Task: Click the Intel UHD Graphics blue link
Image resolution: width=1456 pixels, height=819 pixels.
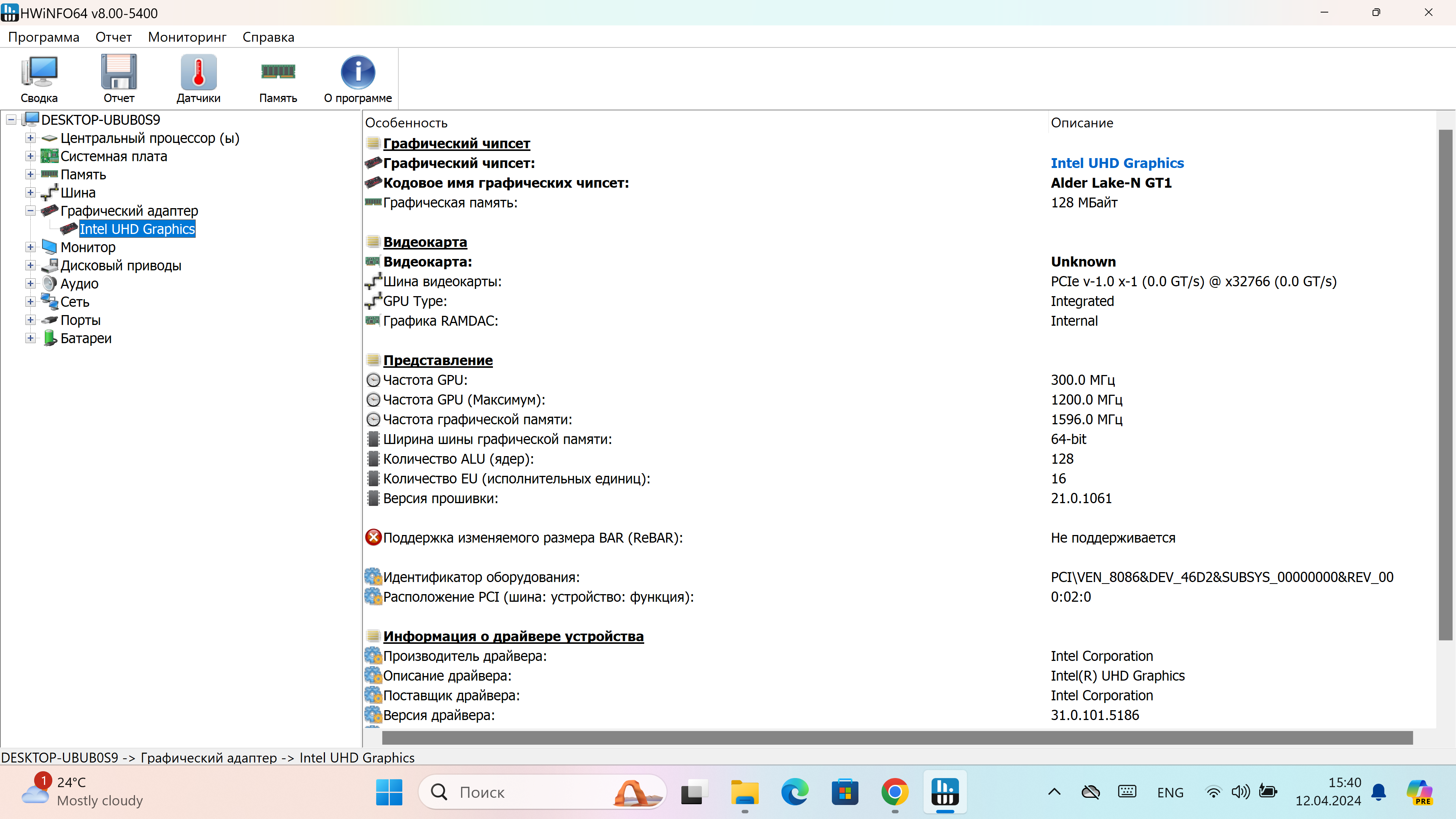Action: pos(1117,163)
